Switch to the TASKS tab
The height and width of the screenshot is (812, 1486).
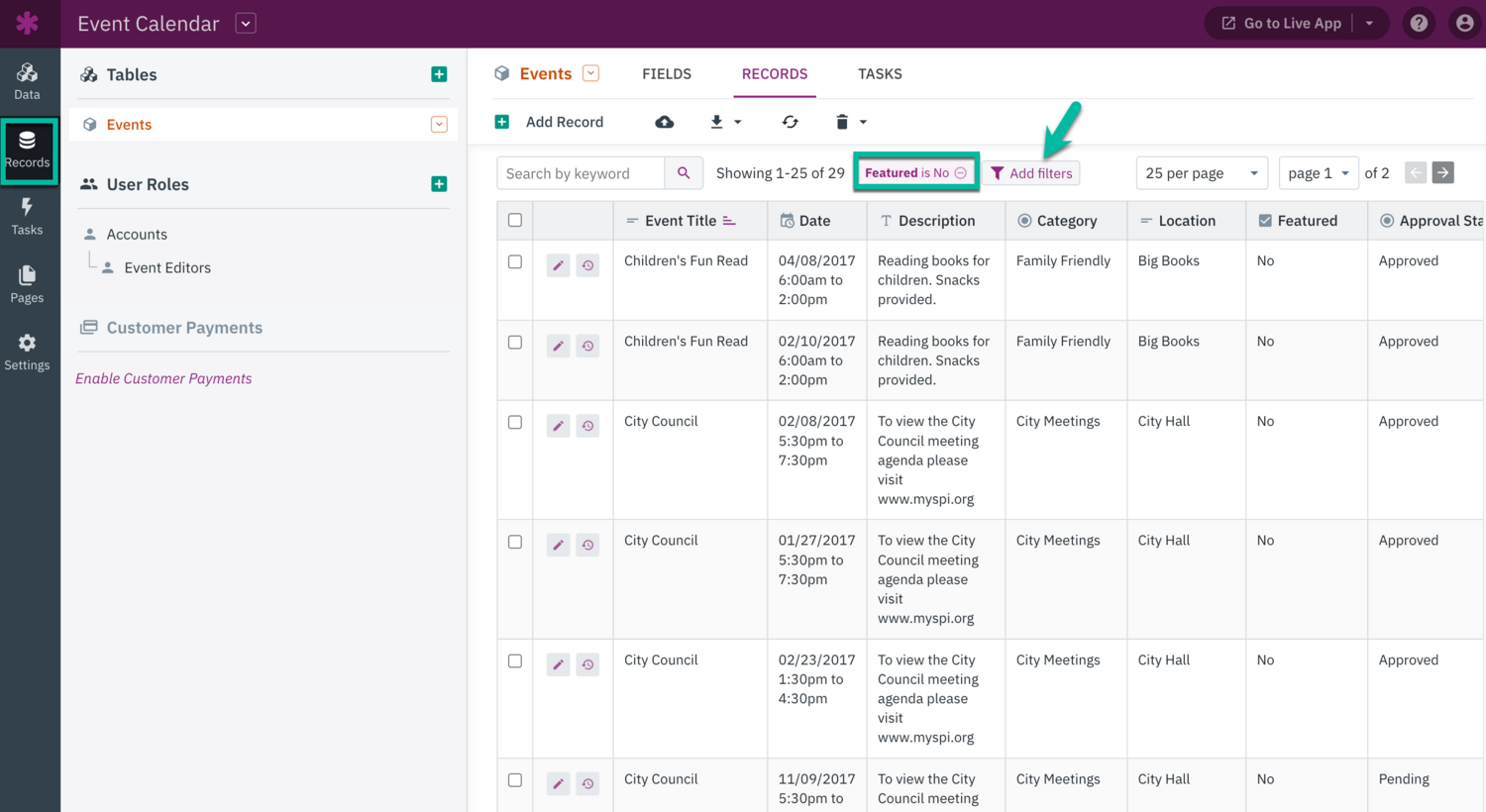point(880,74)
